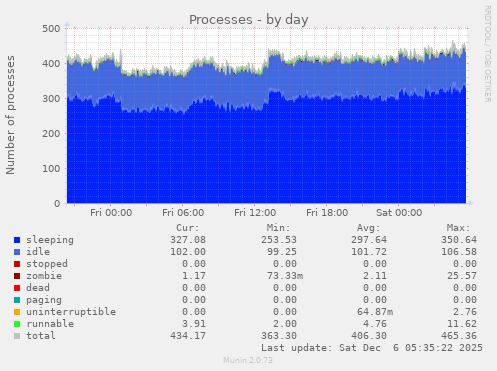Screen dimensions: 497x371
Task: Click the stopped legend color swatch
Action: click(17, 264)
